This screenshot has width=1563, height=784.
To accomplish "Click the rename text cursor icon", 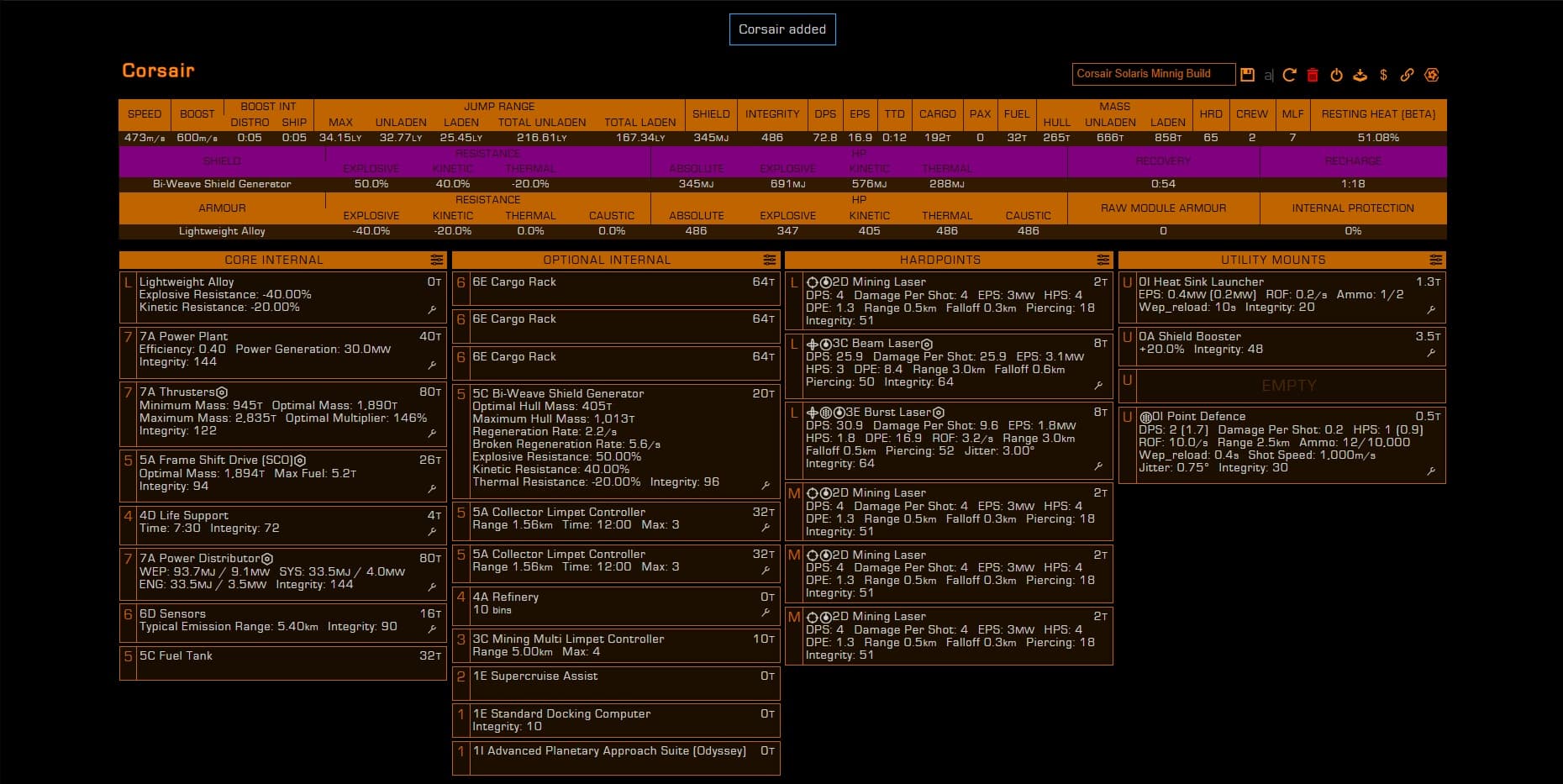I will [x=1268, y=76].
